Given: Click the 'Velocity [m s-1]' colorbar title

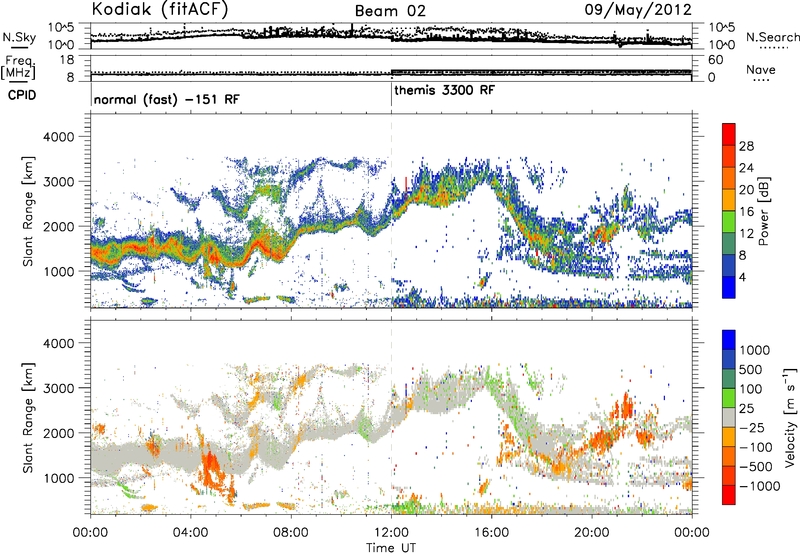Looking at the screenshot, I should pos(790,417).
